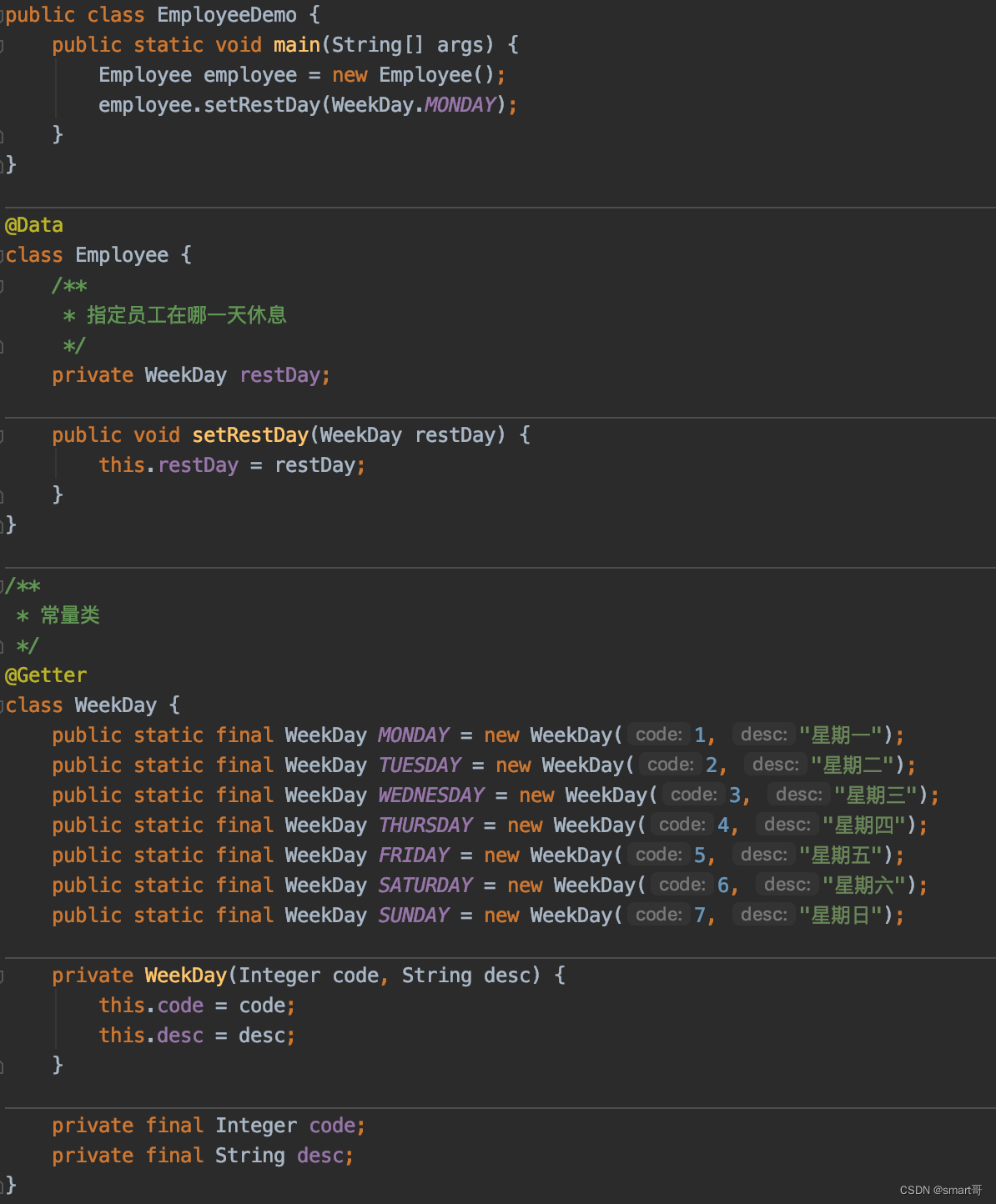The image size is (996, 1204).
Task: Click the MONDAY constant declaration
Action: [414, 735]
